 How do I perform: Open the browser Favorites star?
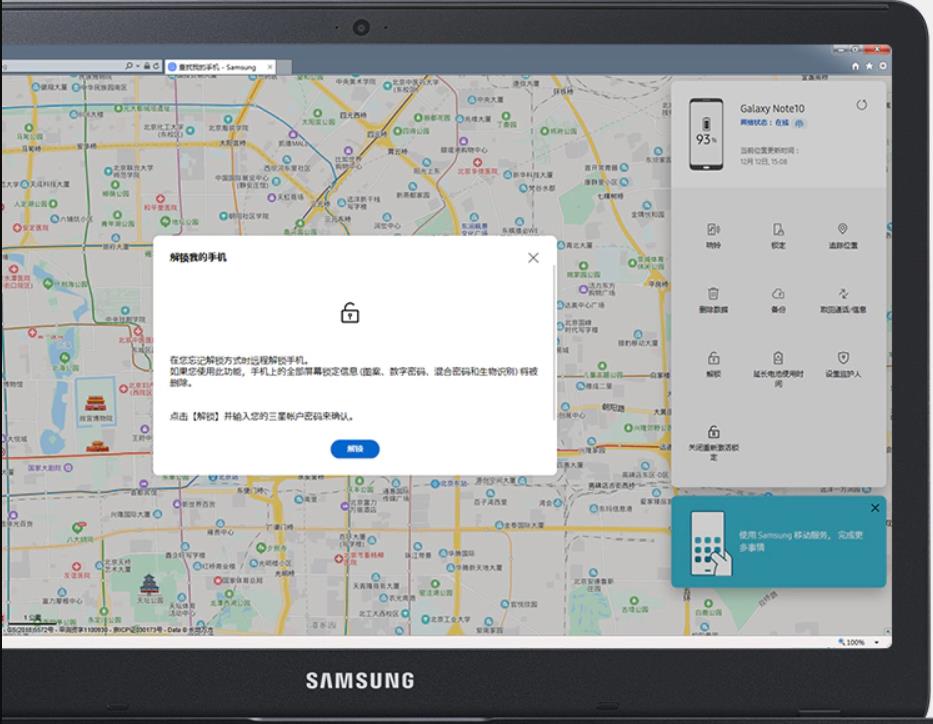(869, 66)
